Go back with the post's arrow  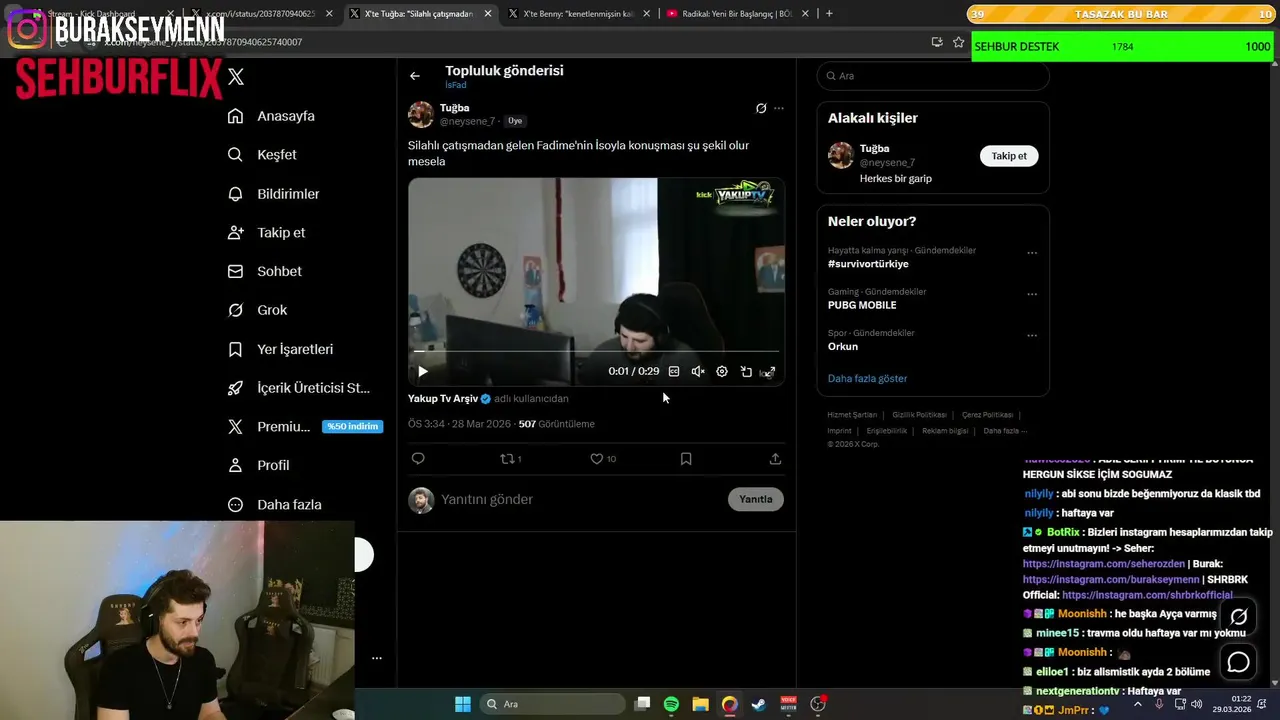coord(415,76)
